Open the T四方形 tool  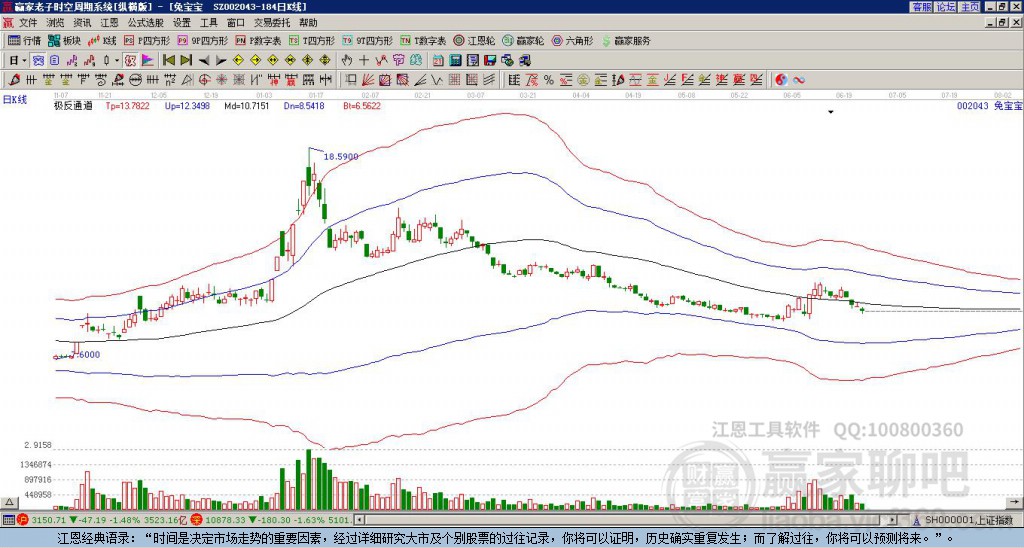(312, 40)
